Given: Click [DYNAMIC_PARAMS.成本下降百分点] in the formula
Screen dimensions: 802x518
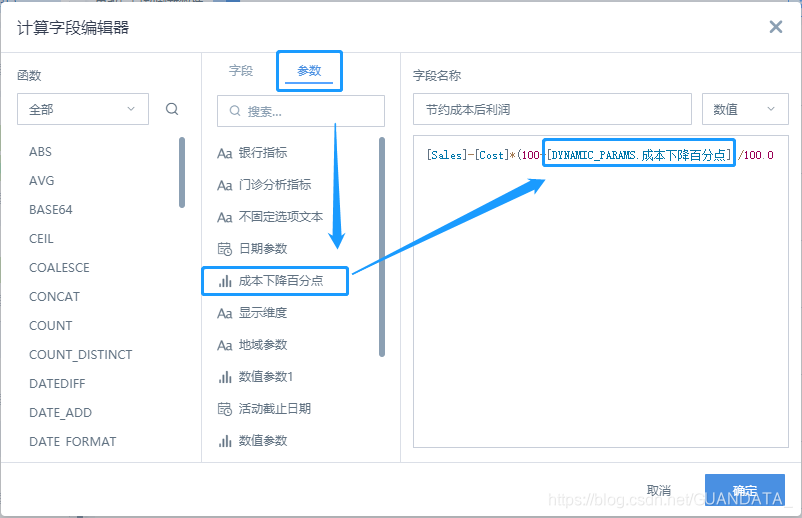Looking at the screenshot, I should pos(639,155).
